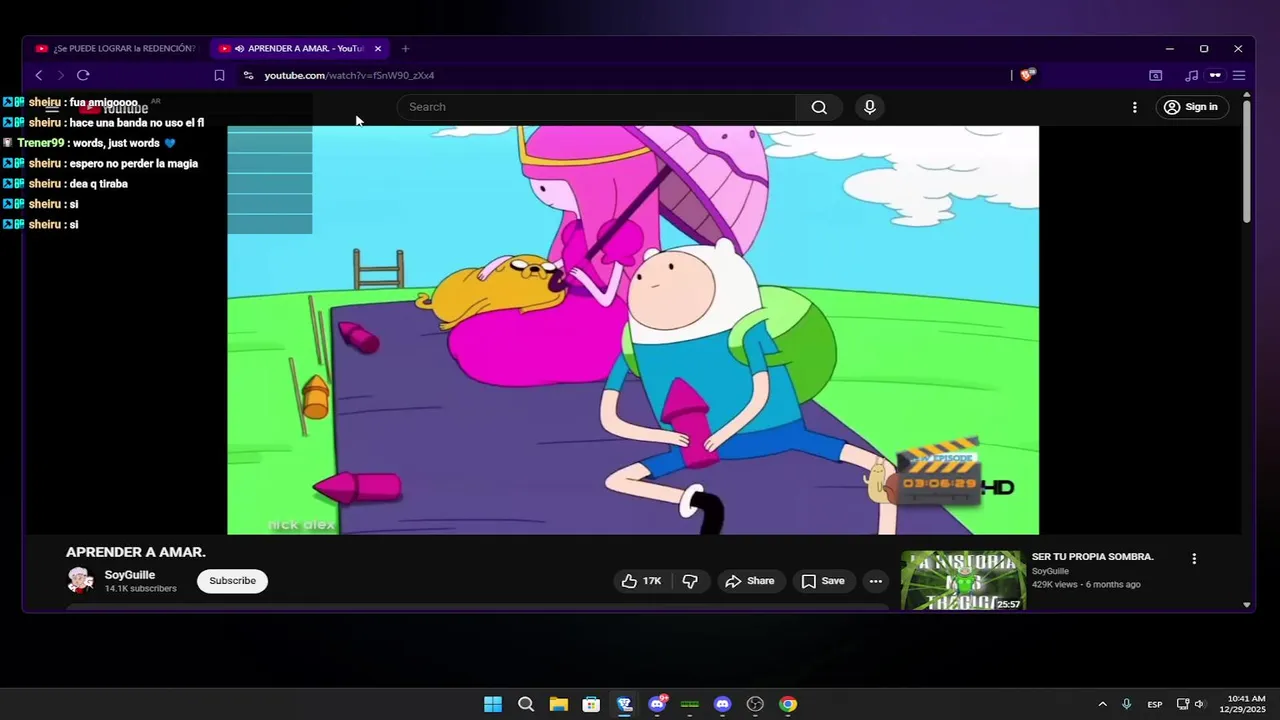
Task: Open 'SER TU PROPIA SOMBRA' video thumbnail
Action: point(963,581)
